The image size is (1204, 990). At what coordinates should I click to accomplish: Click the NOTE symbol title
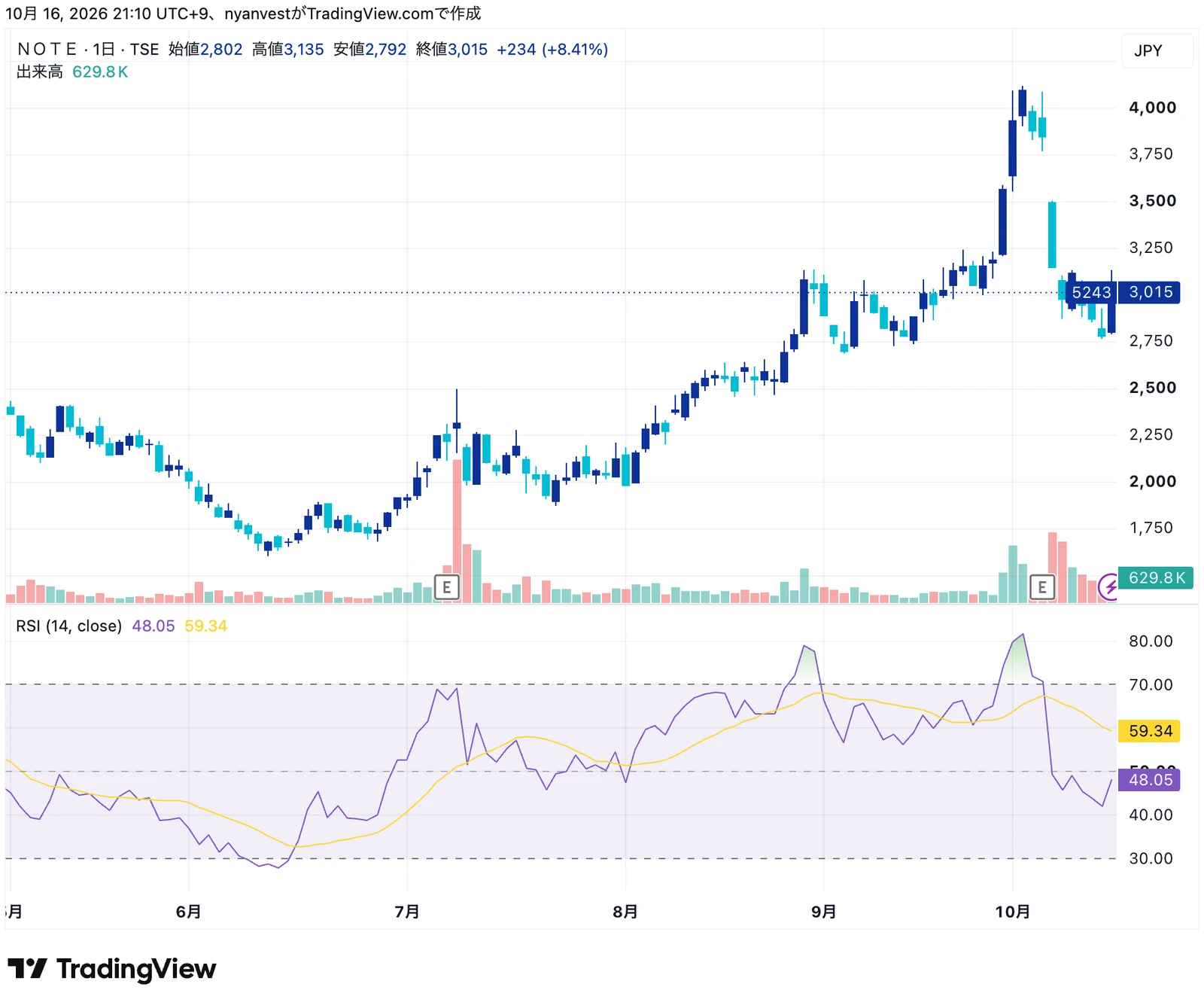click(x=47, y=49)
